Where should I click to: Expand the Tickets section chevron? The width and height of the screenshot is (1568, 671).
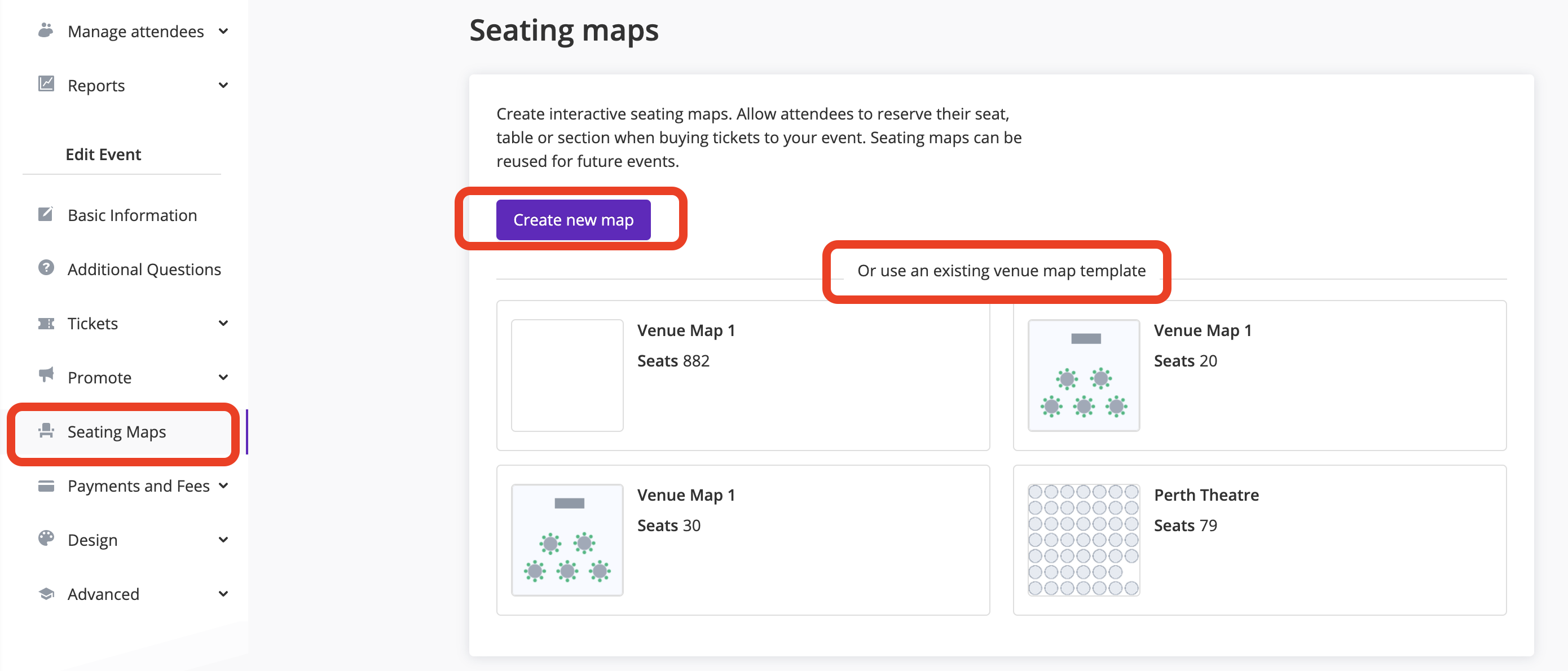223,323
